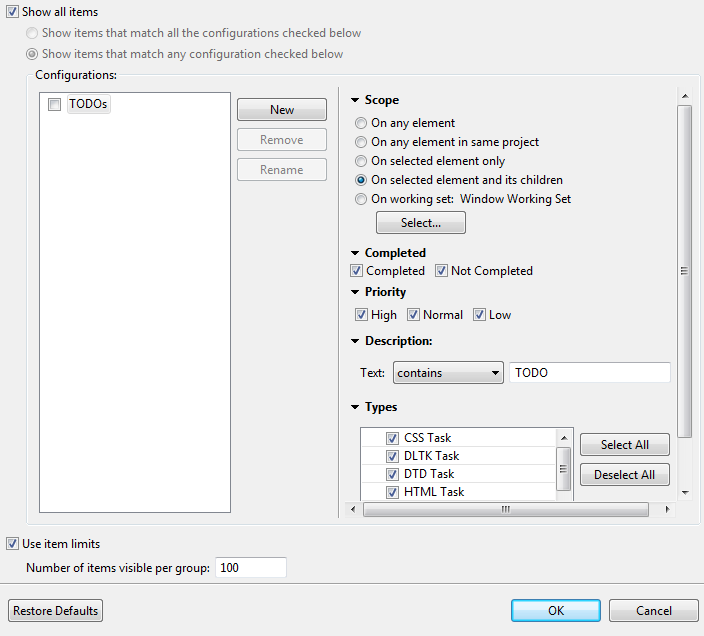Click Restore Defaults button
704x636 pixels.
point(56,611)
